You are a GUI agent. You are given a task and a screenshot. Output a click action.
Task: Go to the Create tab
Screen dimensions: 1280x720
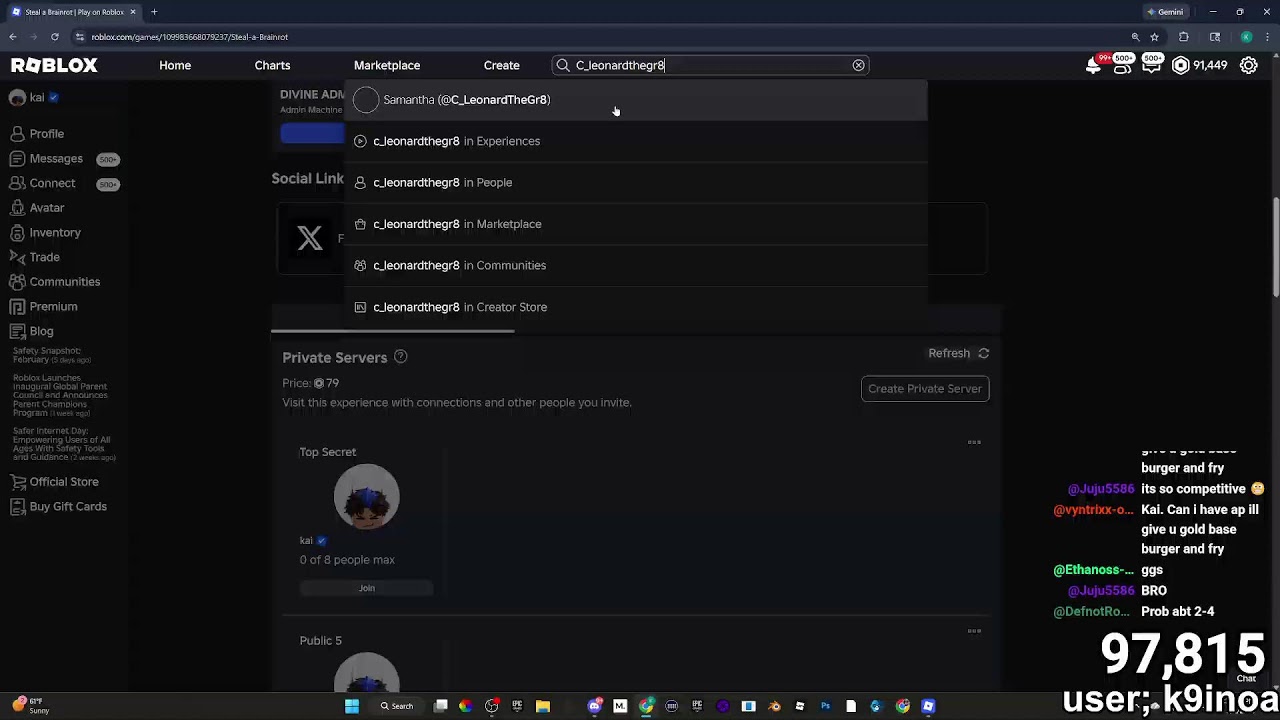coord(502,65)
